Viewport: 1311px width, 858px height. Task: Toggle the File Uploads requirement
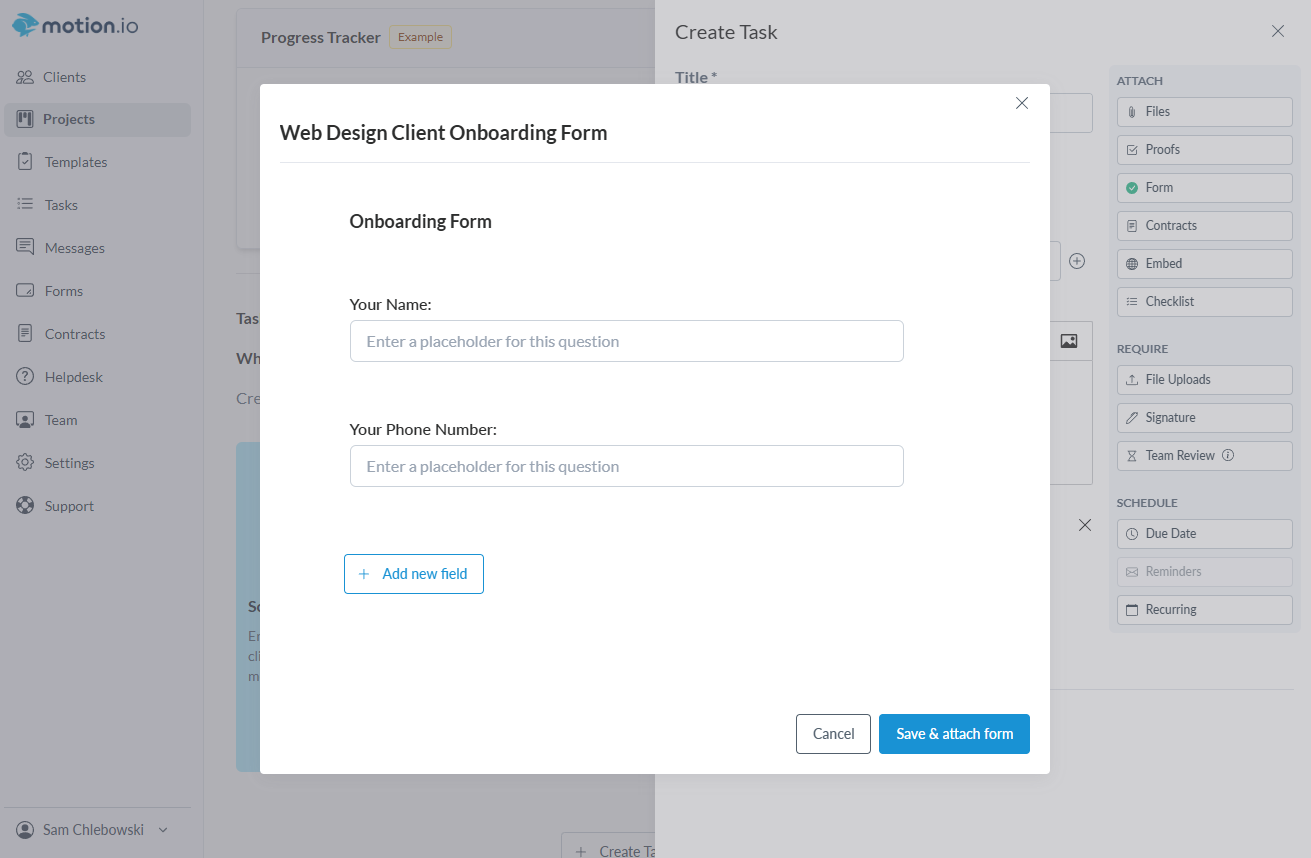pos(1204,380)
